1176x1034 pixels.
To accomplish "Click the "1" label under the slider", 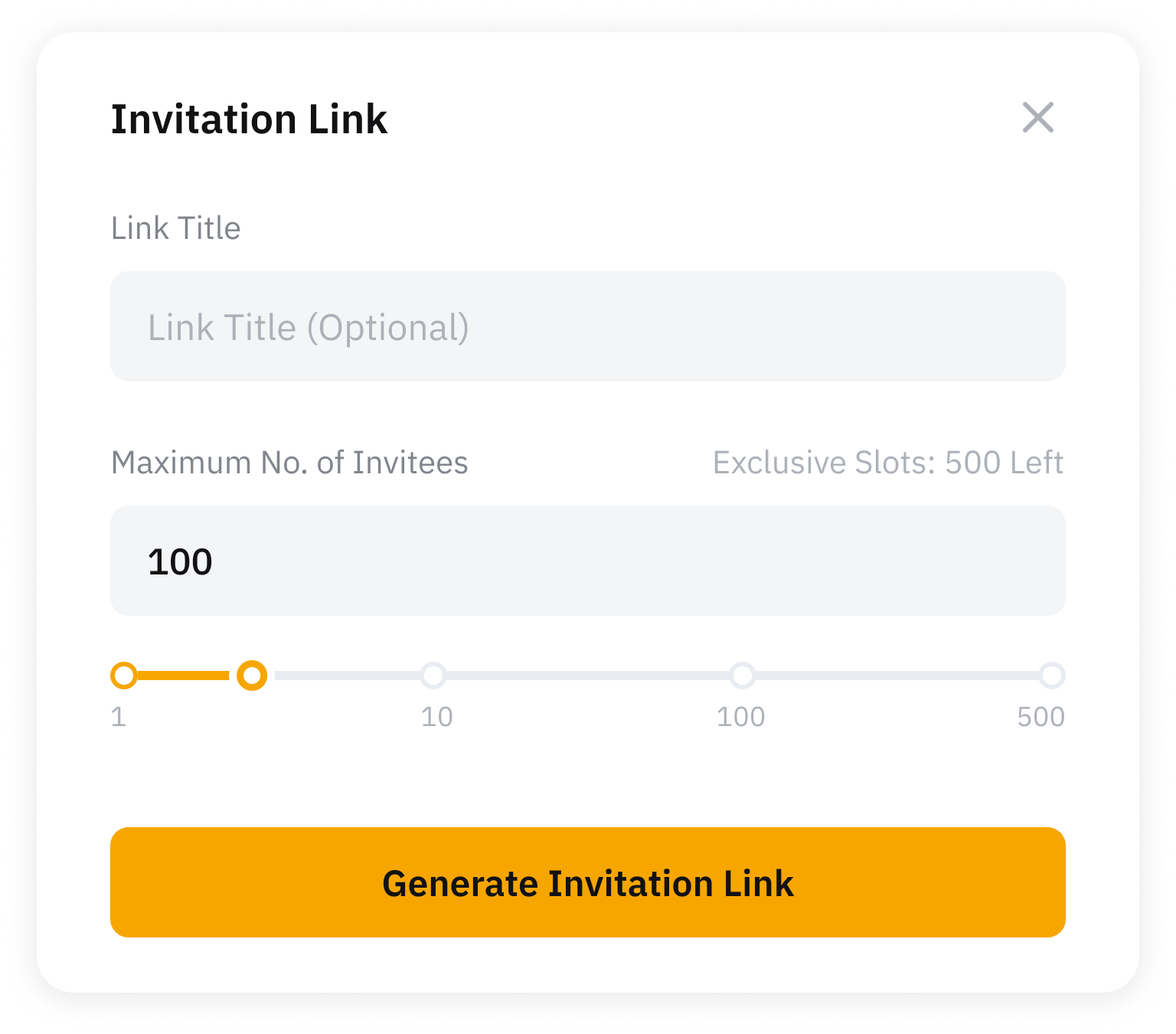I will click(119, 717).
